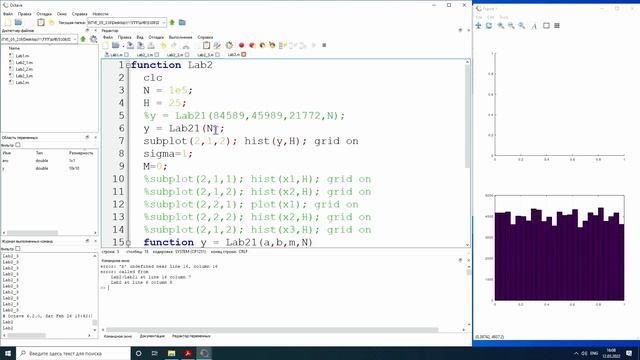Screen dimensions: 640x360
Task: Open file browser path dropdown
Action: pyautogui.click(x=75, y=39)
